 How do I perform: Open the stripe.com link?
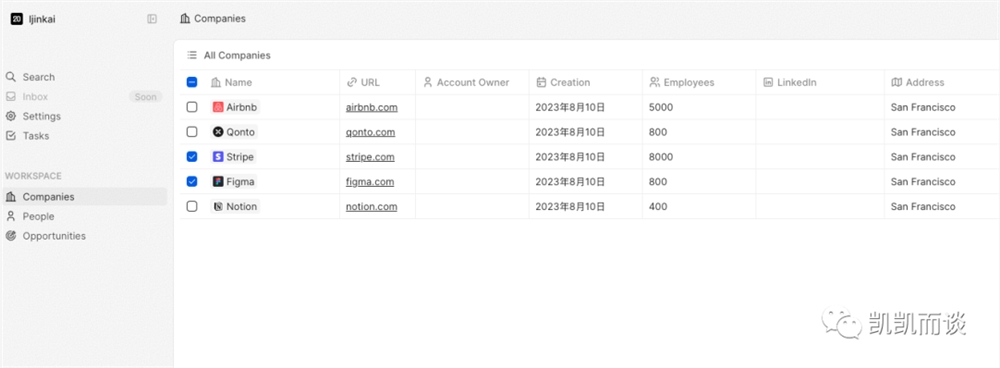[370, 157]
